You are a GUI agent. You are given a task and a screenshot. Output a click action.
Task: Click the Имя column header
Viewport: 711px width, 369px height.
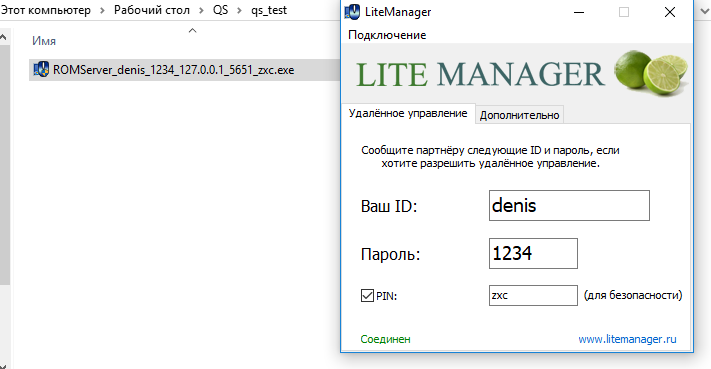point(44,41)
